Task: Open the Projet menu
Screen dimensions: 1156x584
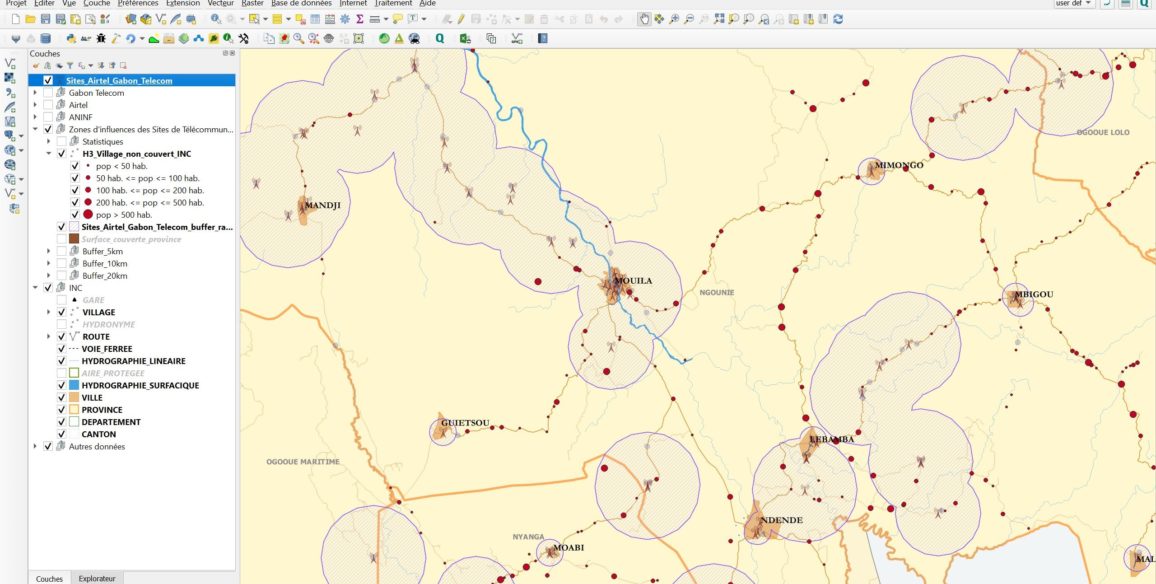Action: [15, 4]
